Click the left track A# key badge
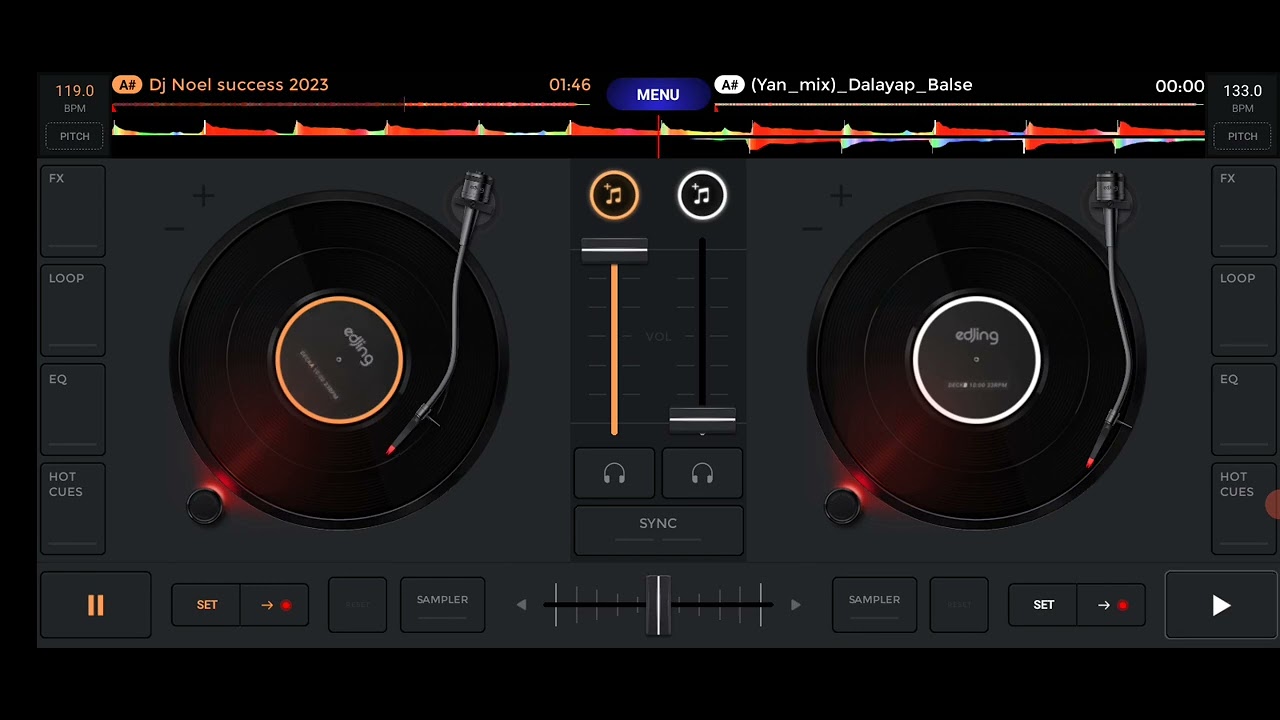 pyautogui.click(x=127, y=85)
